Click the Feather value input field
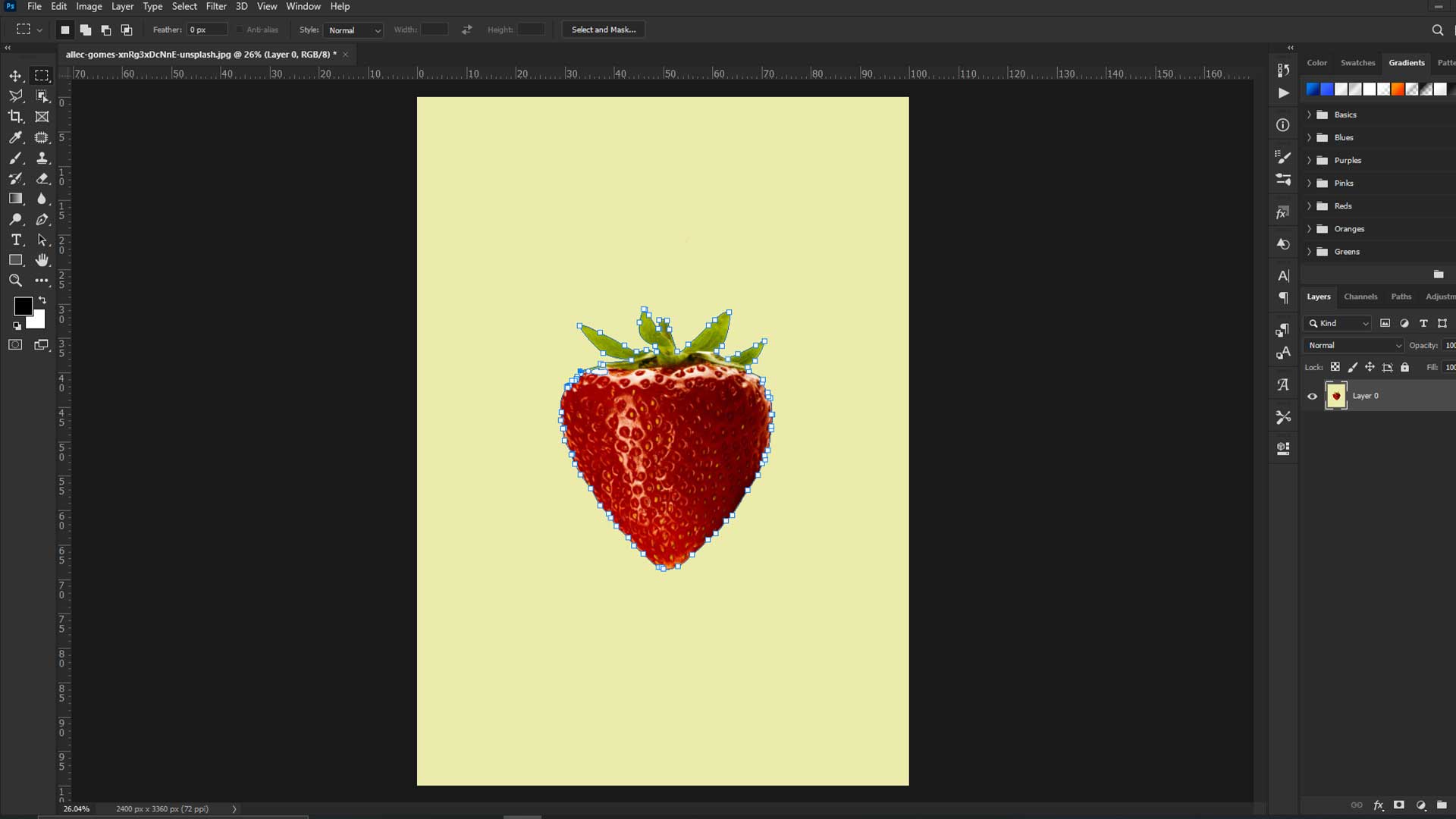 [x=206, y=30]
